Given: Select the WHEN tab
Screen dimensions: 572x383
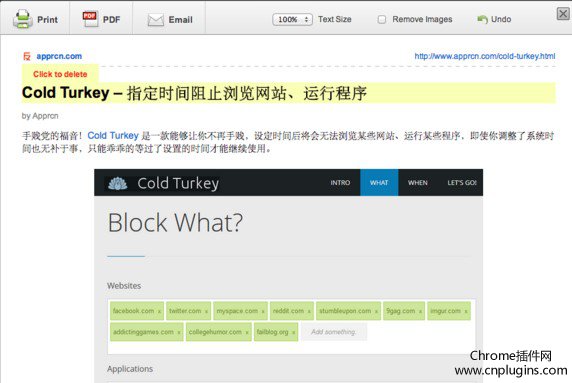Looking at the screenshot, I should (418, 183).
